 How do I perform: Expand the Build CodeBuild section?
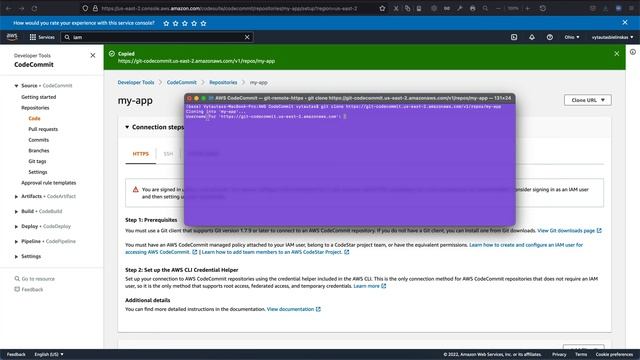point(16,211)
